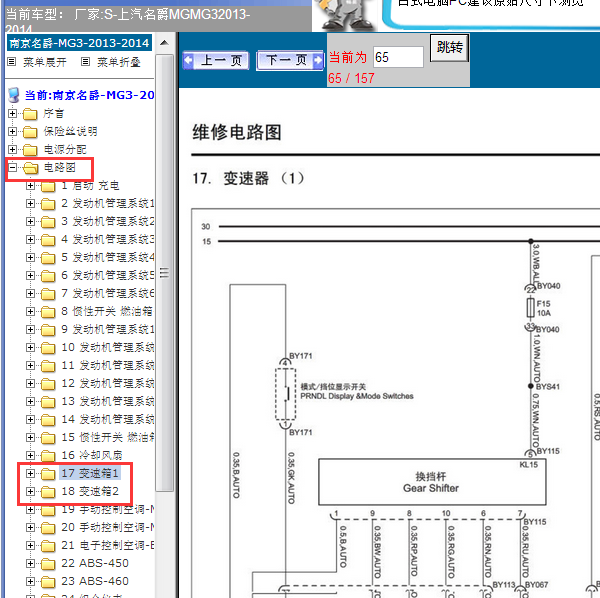Click folder icon of 2 发动机管理系统1
This screenshot has height=598, width=600.
(48, 204)
